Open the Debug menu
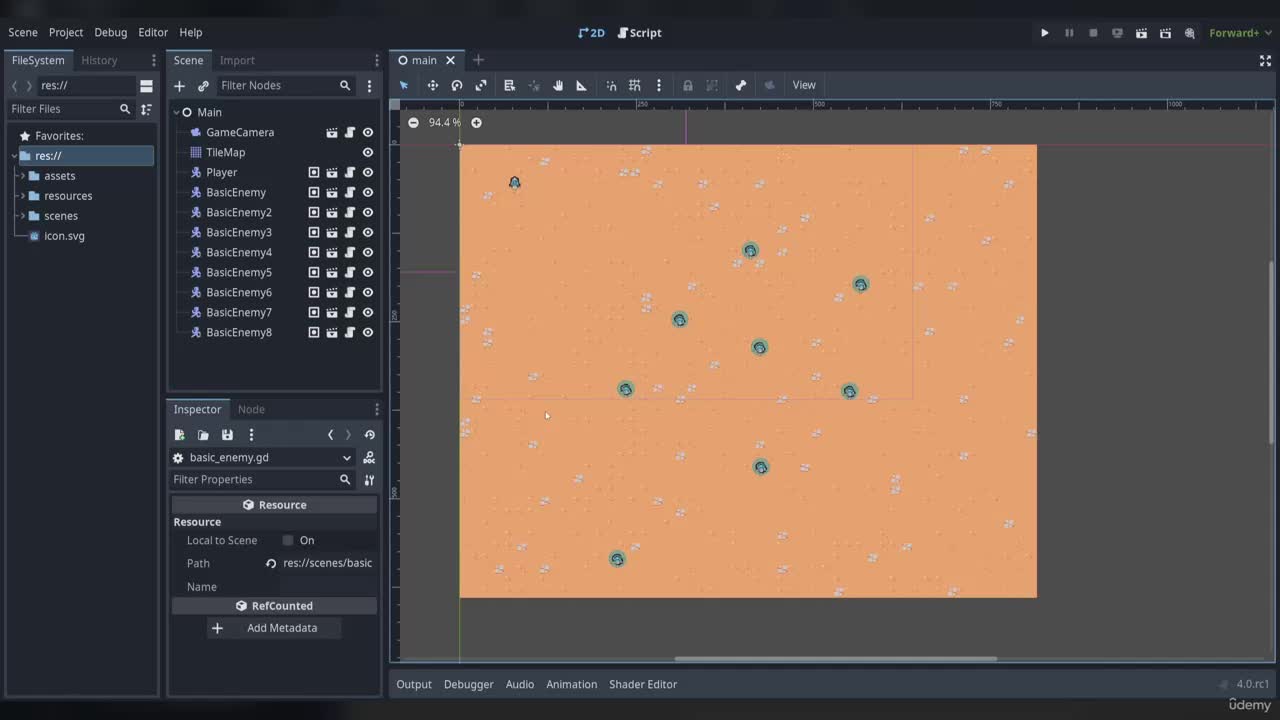Viewport: 1280px width, 720px height. (x=111, y=33)
